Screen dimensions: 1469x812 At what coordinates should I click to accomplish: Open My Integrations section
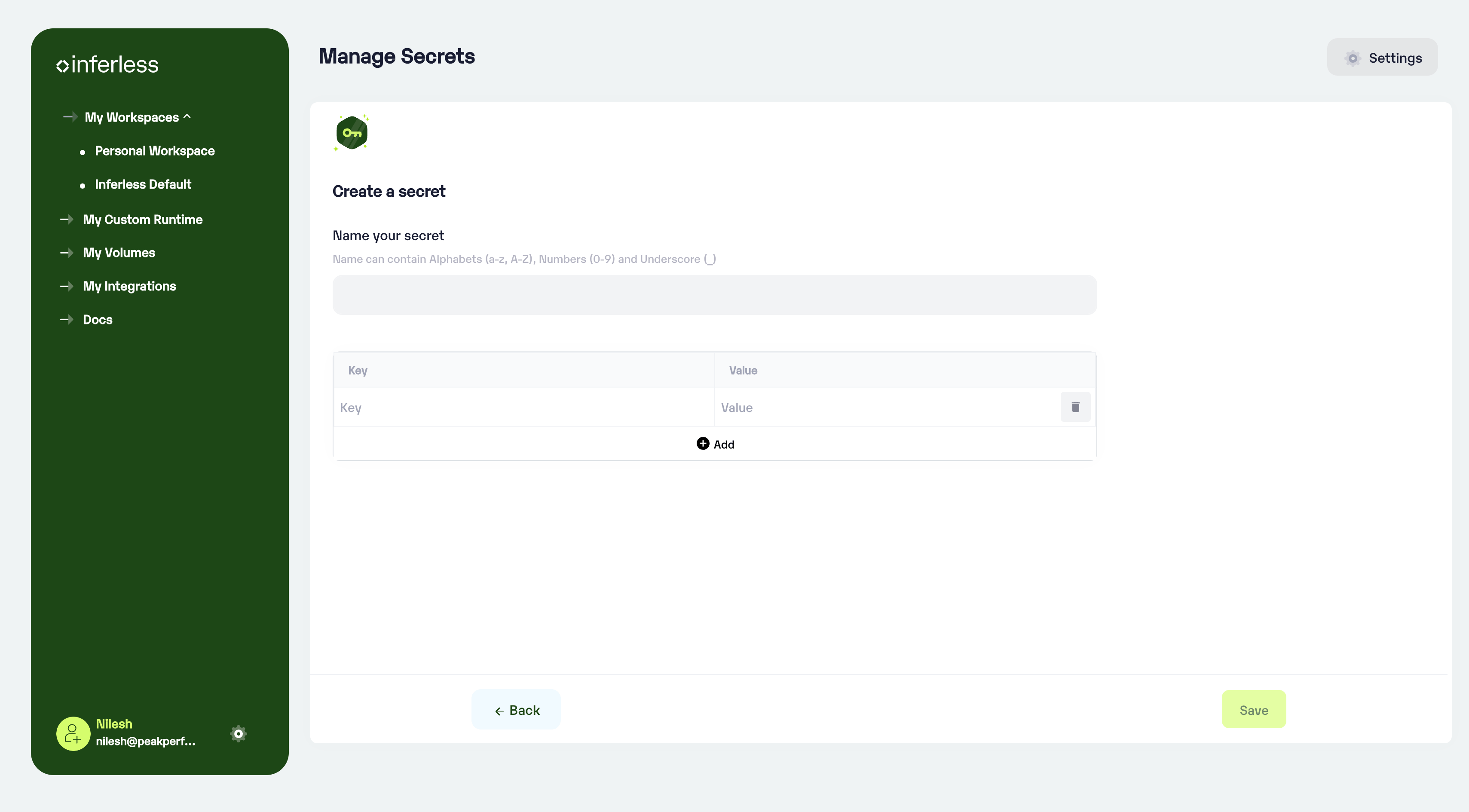tap(129, 286)
